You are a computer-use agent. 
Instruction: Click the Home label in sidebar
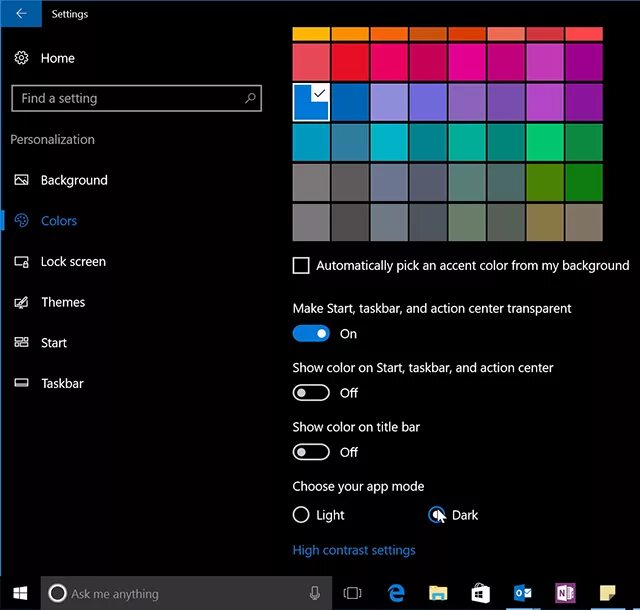(58, 58)
